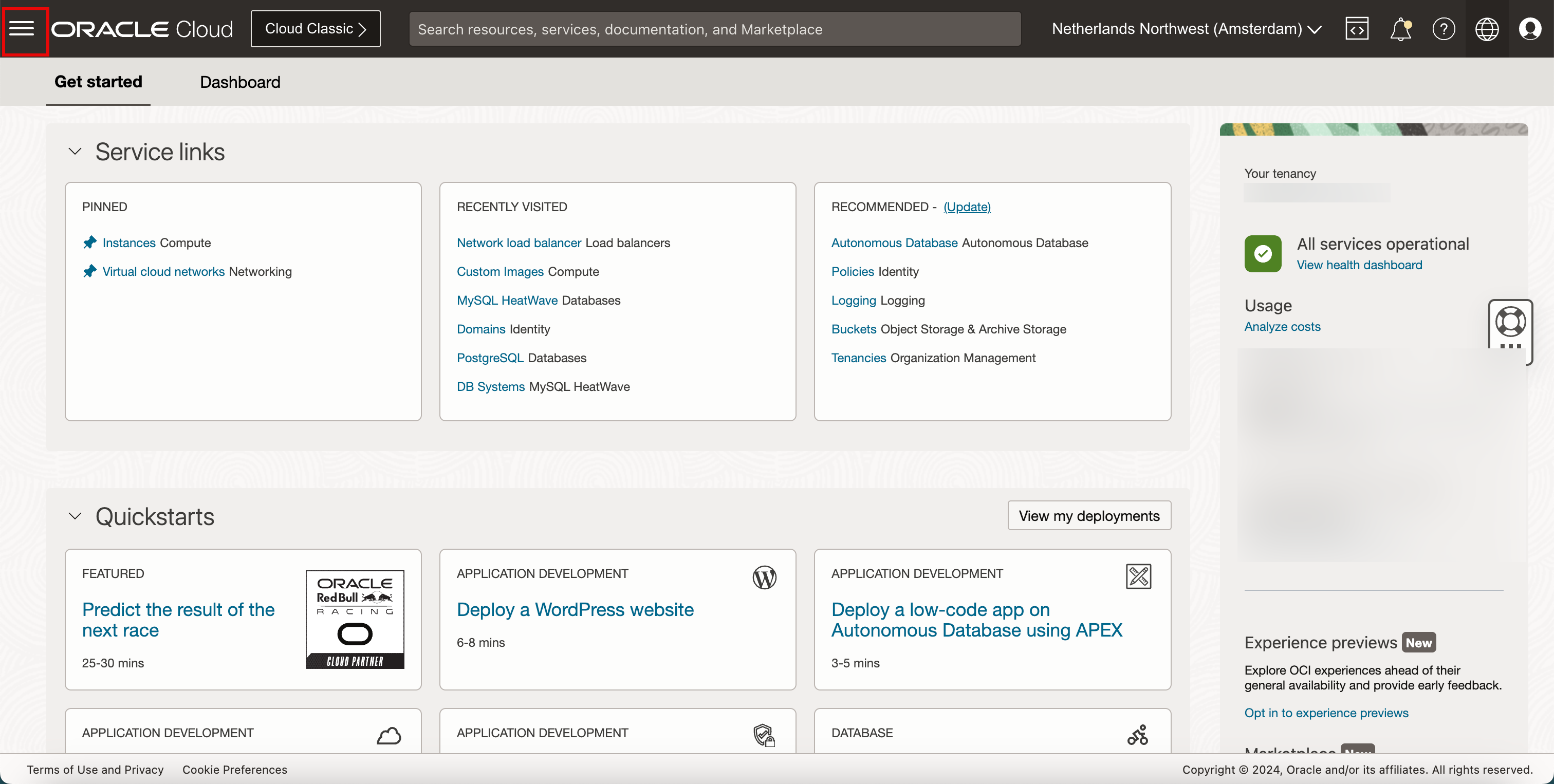Click the WordPress logo icon

(x=764, y=577)
